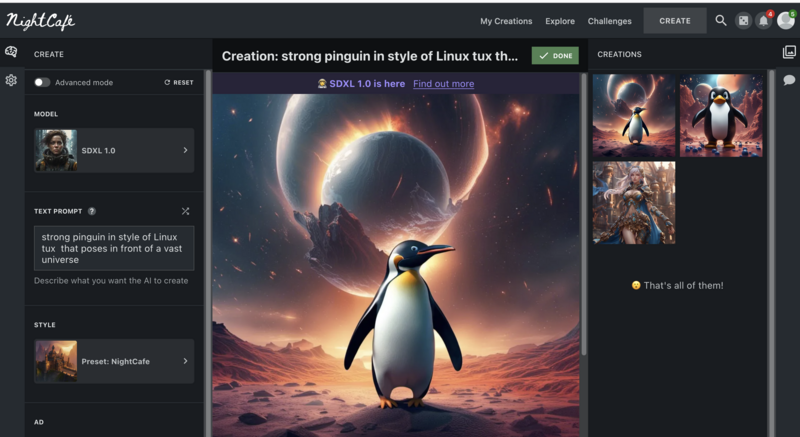
Task: Open the creations gallery icon on right sidebar
Action: pyautogui.click(x=789, y=53)
